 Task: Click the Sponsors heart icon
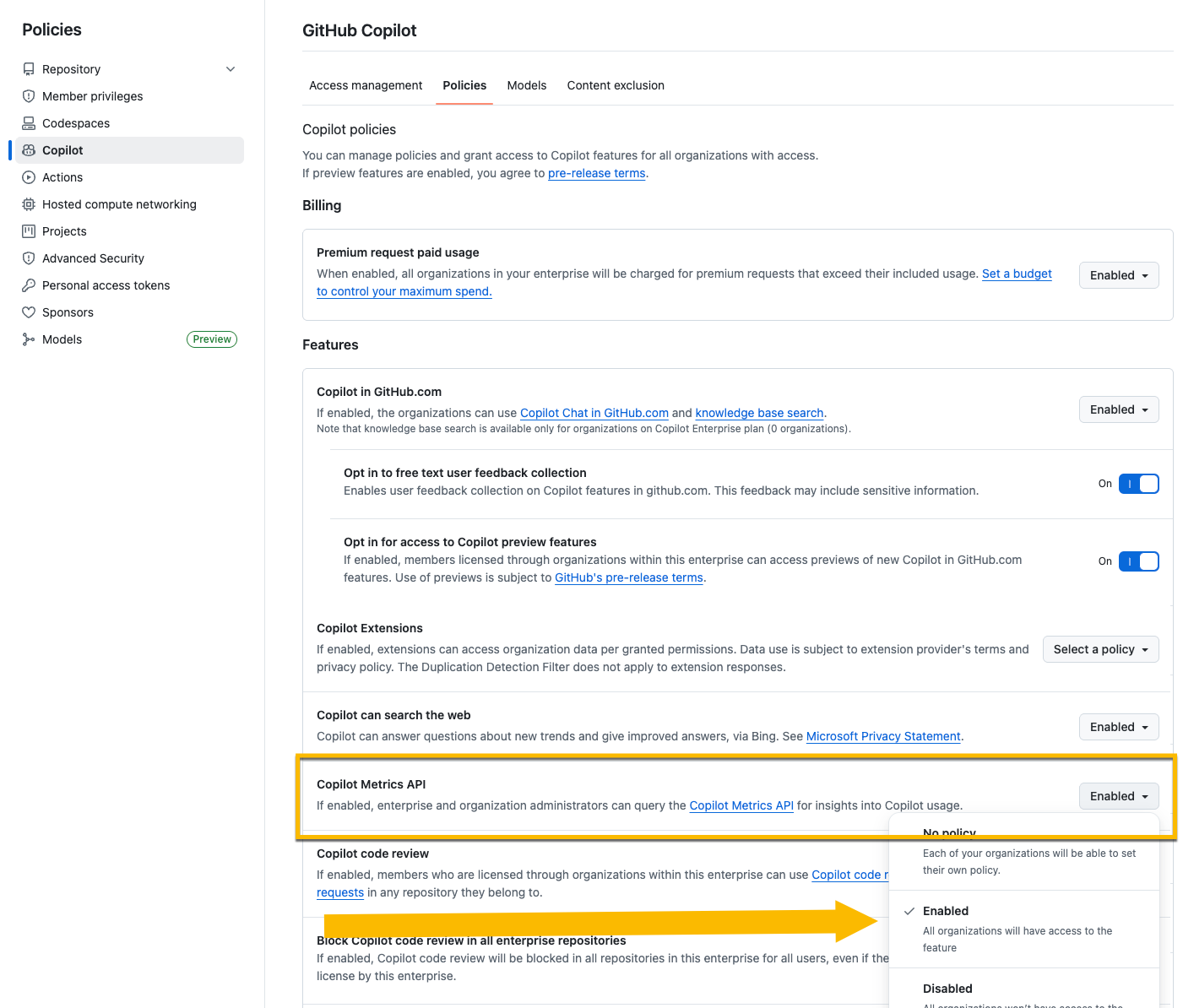tap(29, 312)
